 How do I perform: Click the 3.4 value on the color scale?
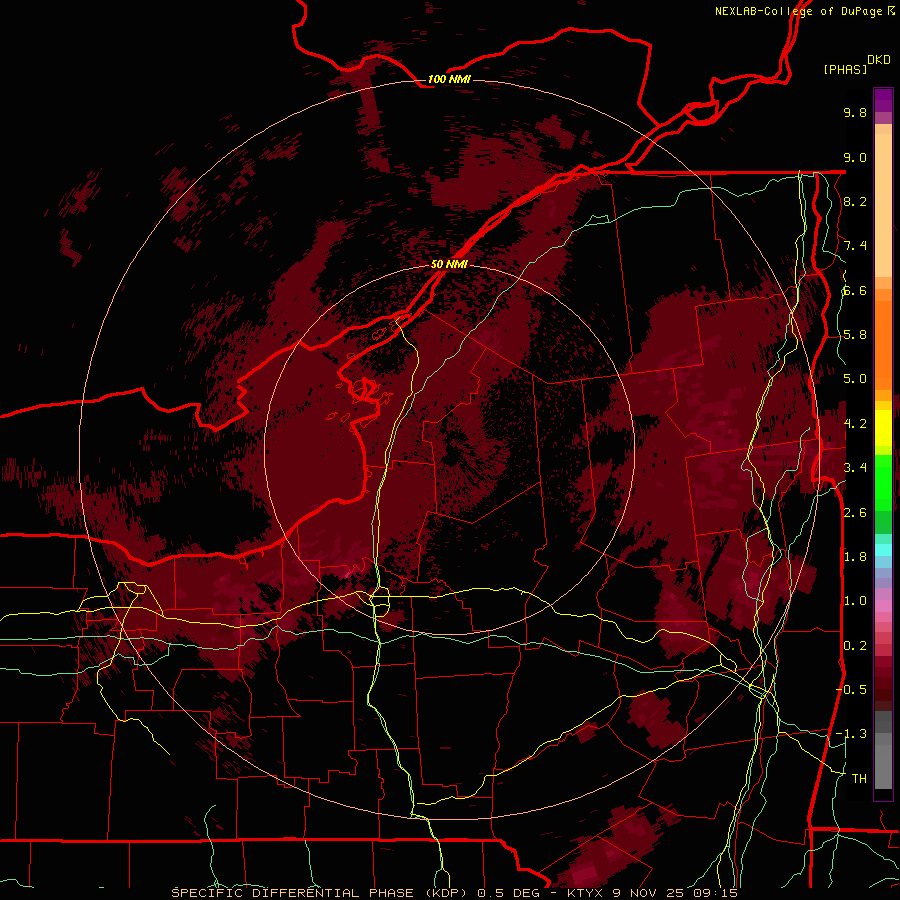[x=855, y=468]
